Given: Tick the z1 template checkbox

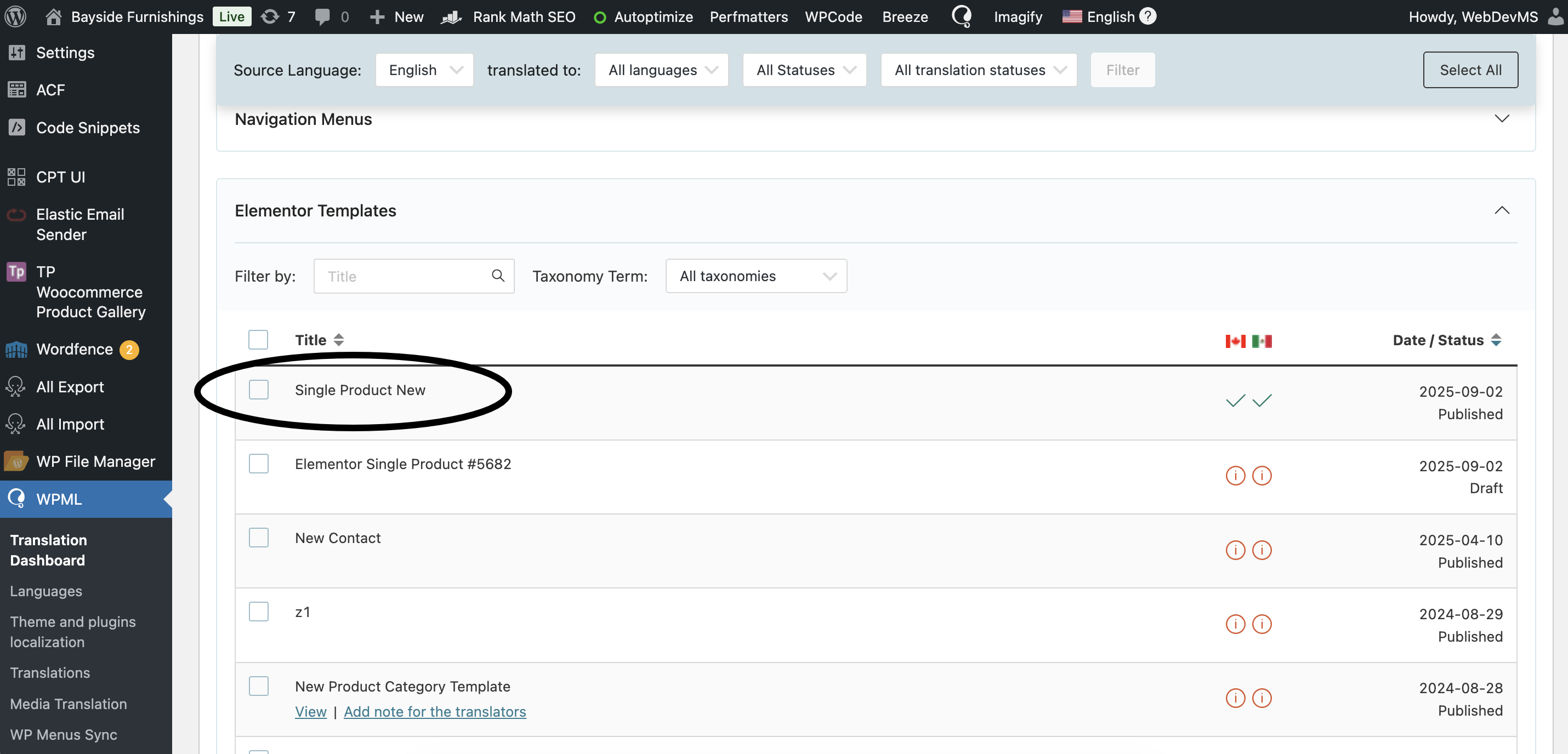Looking at the screenshot, I should 259,612.
